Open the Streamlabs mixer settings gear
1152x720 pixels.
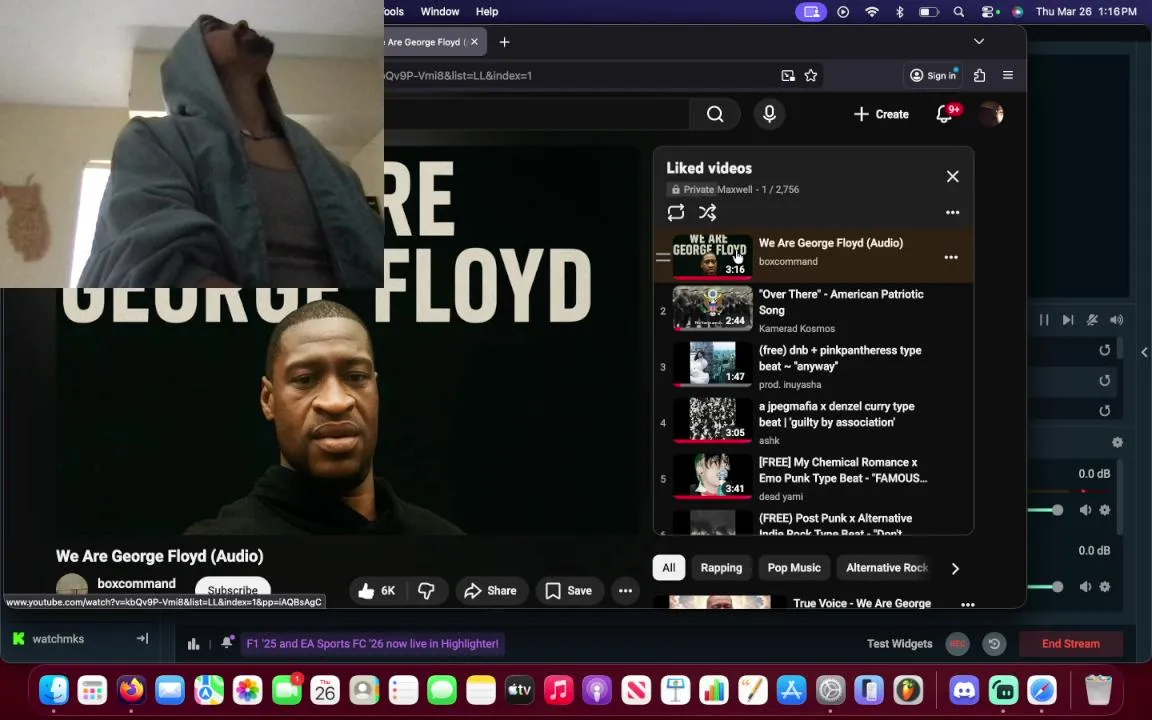(x=1117, y=442)
